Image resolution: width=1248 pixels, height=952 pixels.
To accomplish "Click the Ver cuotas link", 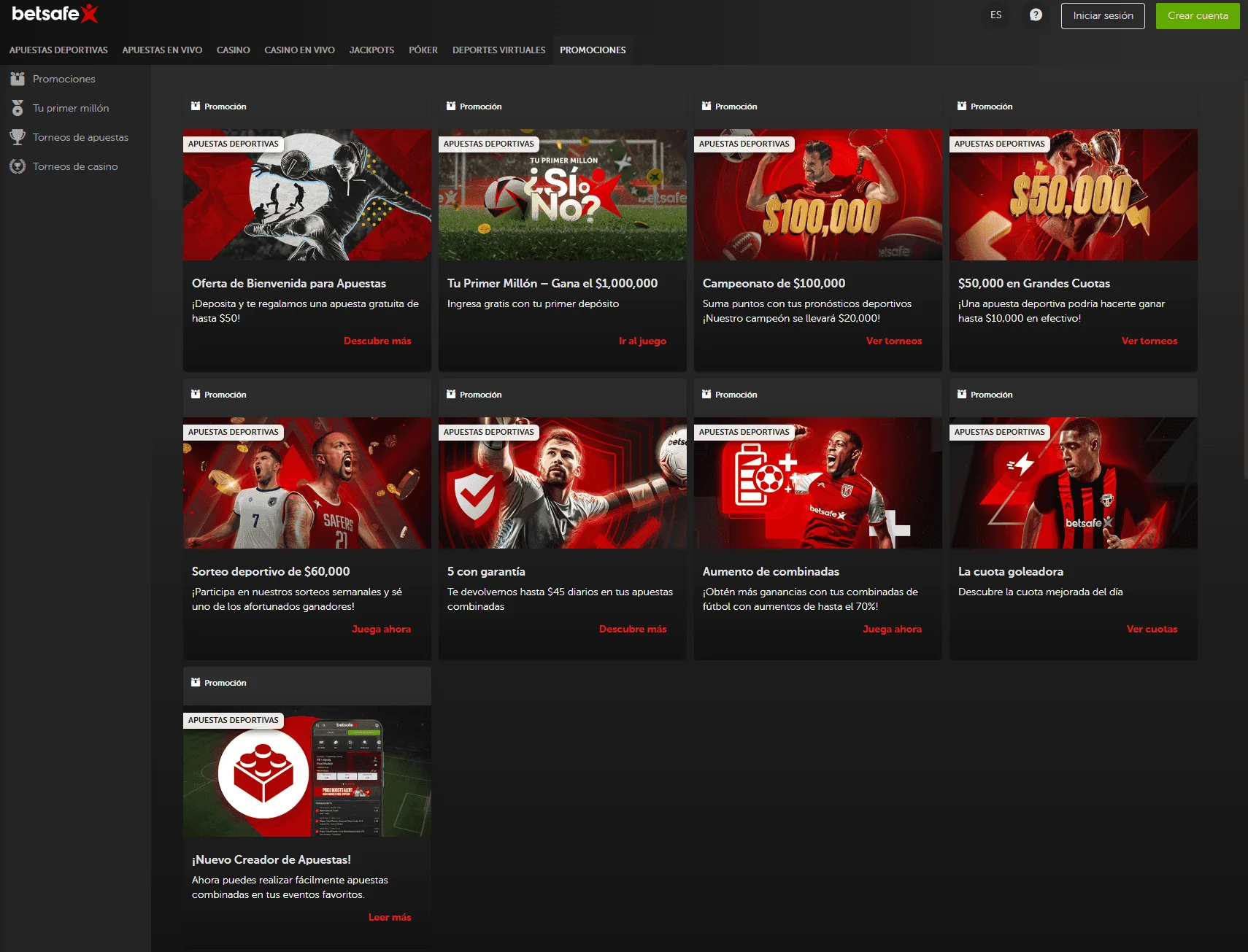I will coord(1152,629).
